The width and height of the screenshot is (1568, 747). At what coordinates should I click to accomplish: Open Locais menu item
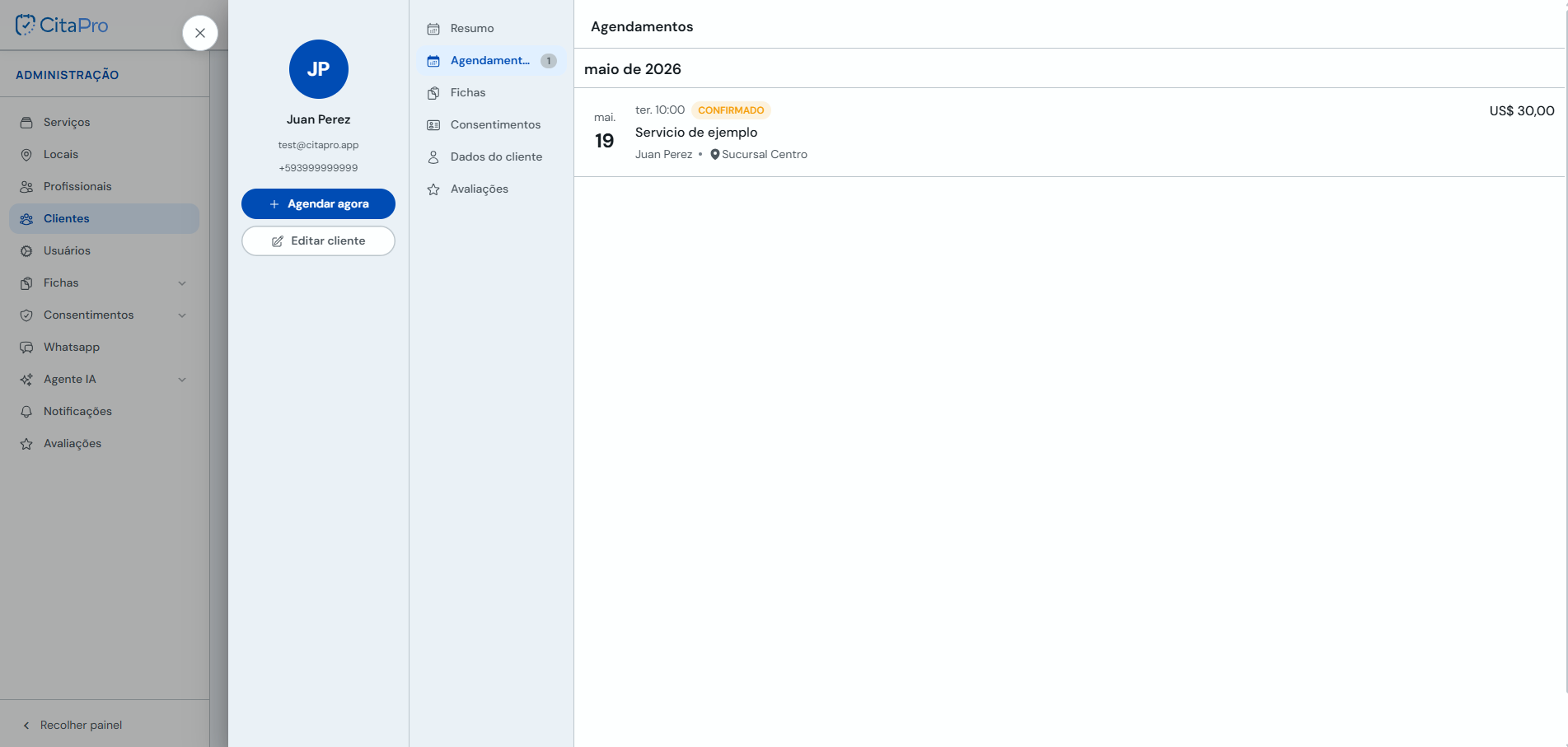[x=105, y=154]
